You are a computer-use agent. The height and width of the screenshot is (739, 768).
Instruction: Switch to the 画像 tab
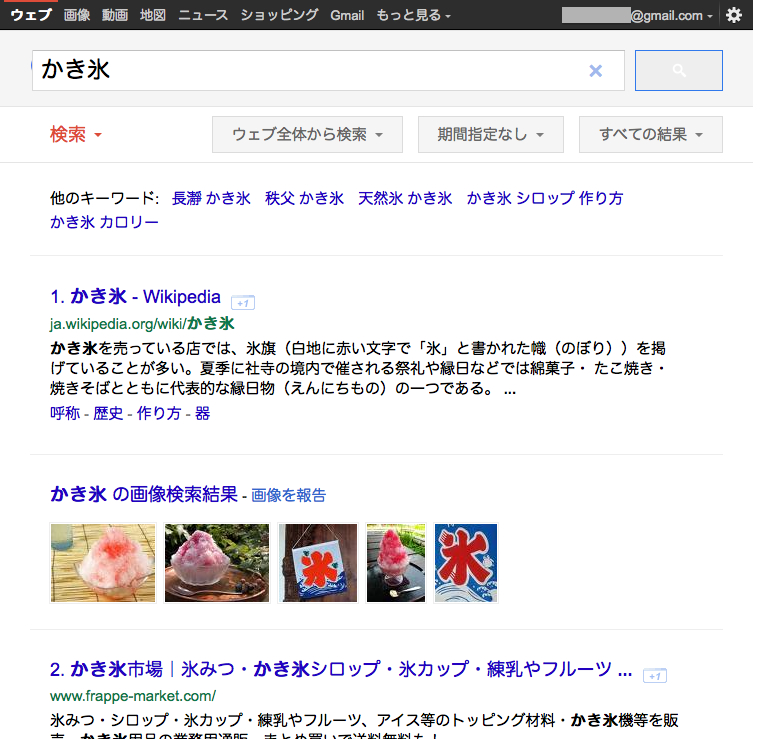(77, 15)
